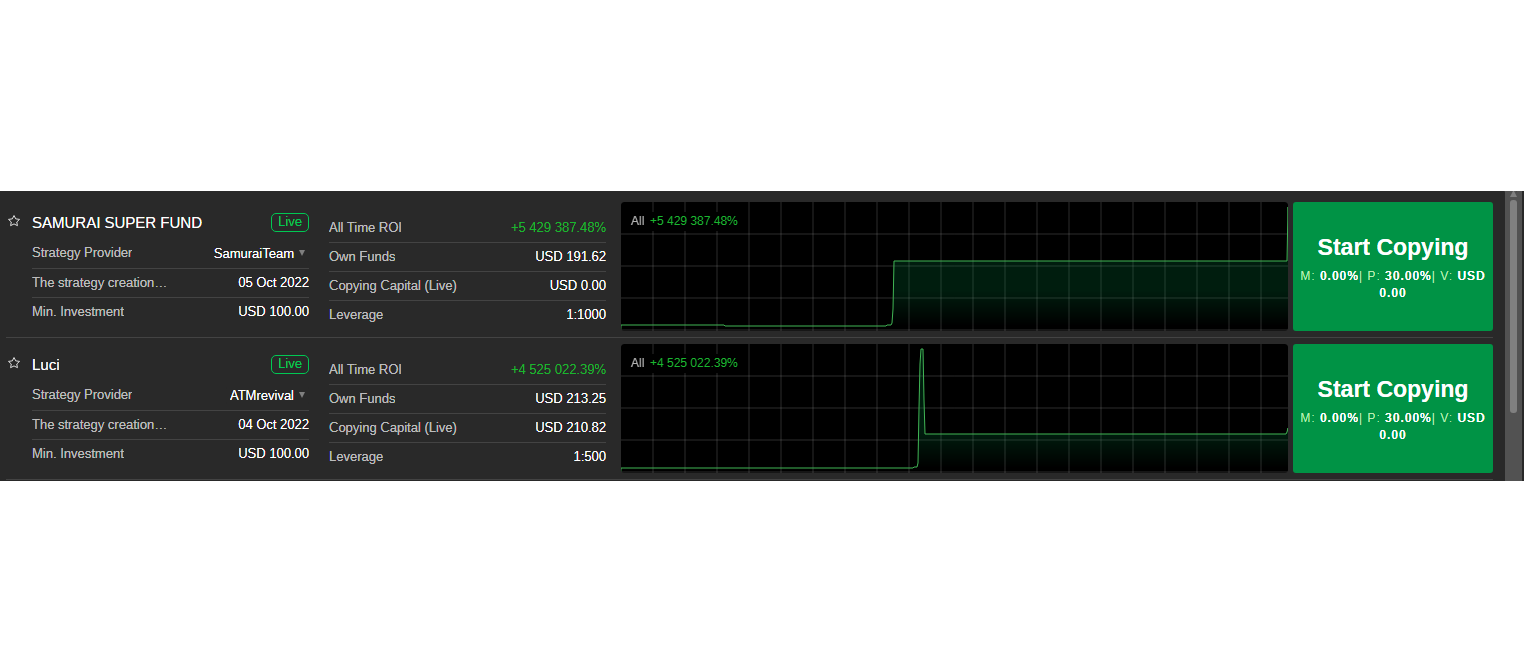
Task: Click the Live badge on Luci
Action: (x=290, y=364)
